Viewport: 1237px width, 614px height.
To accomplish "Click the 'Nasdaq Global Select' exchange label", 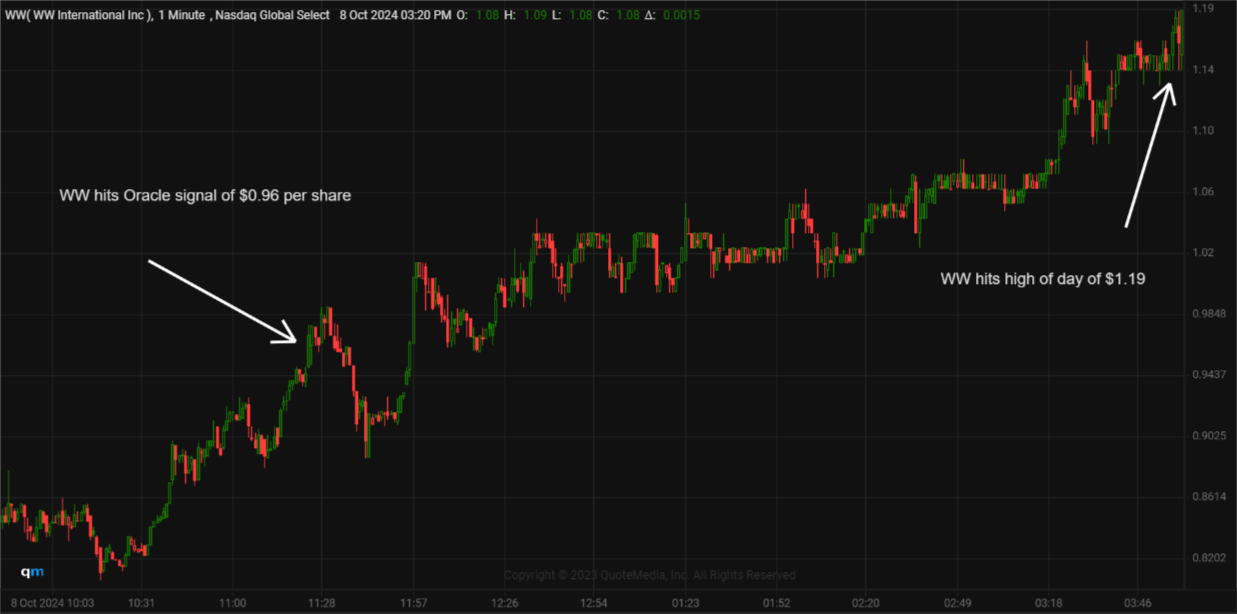I will [x=273, y=16].
